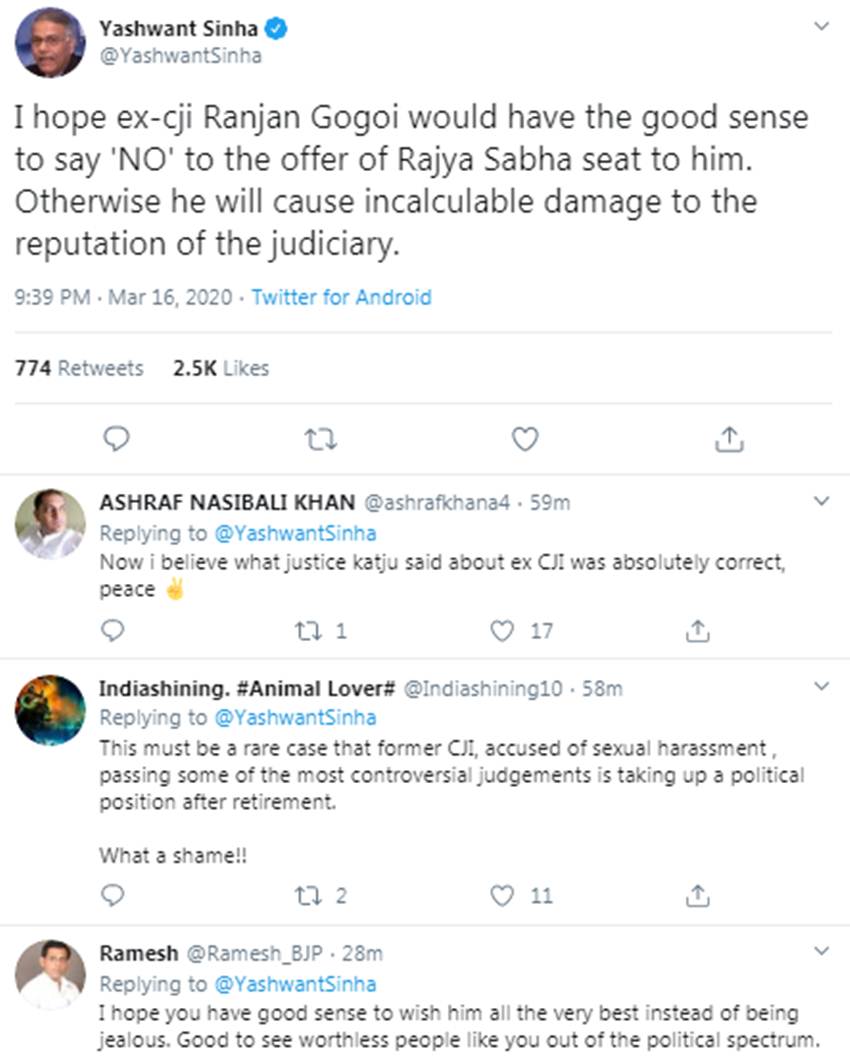View the 2.5K Likes list
The width and height of the screenshot is (850, 1061).
coord(220,368)
